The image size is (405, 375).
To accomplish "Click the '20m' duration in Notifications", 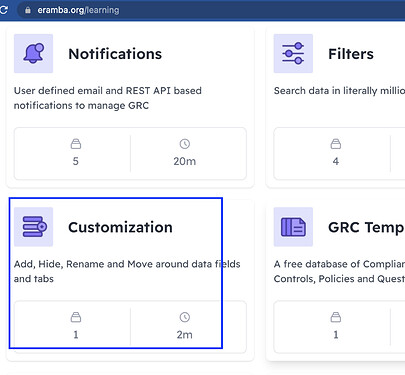I will 185,161.
